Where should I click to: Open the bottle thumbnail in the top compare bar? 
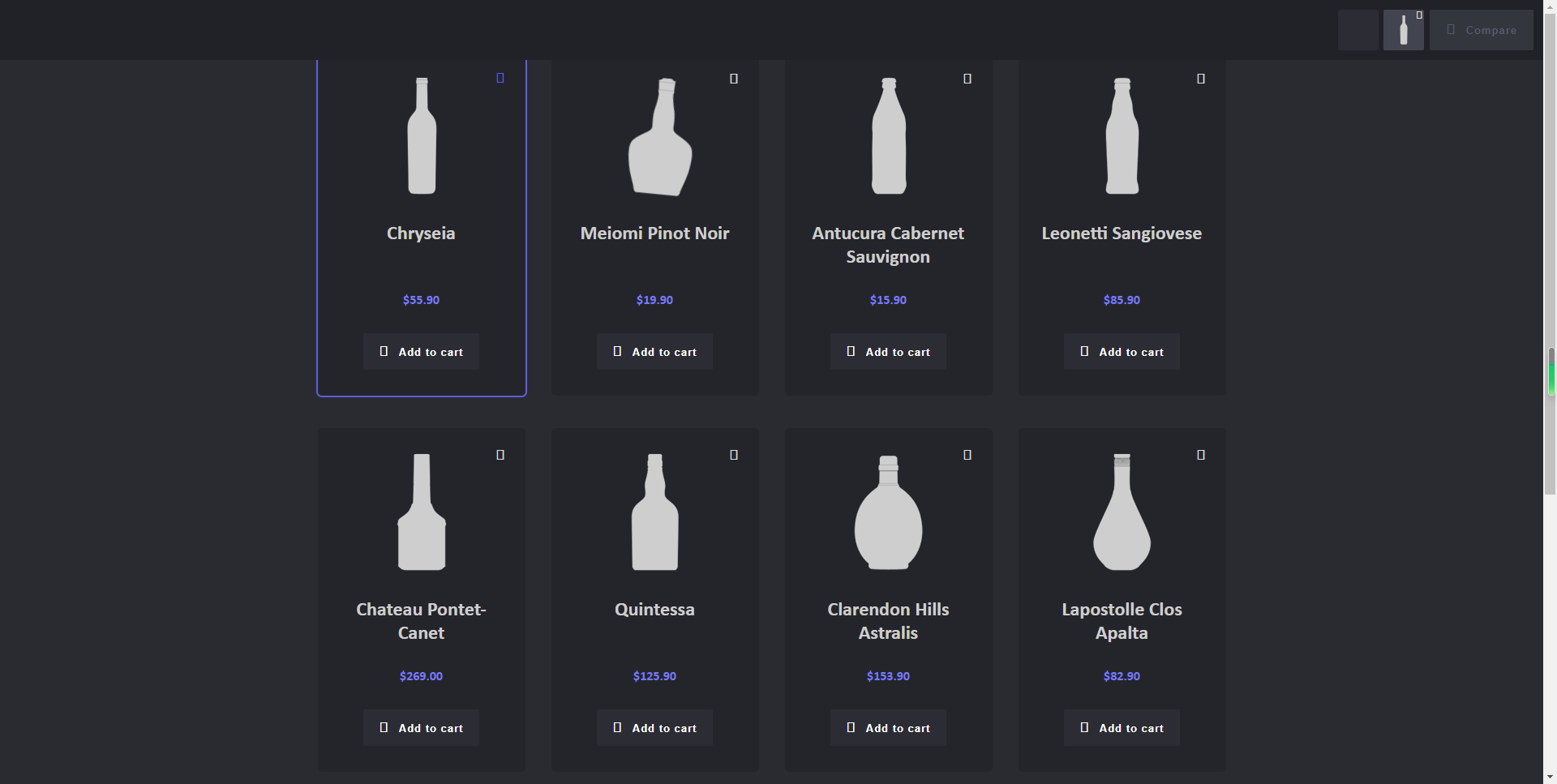[1403, 31]
